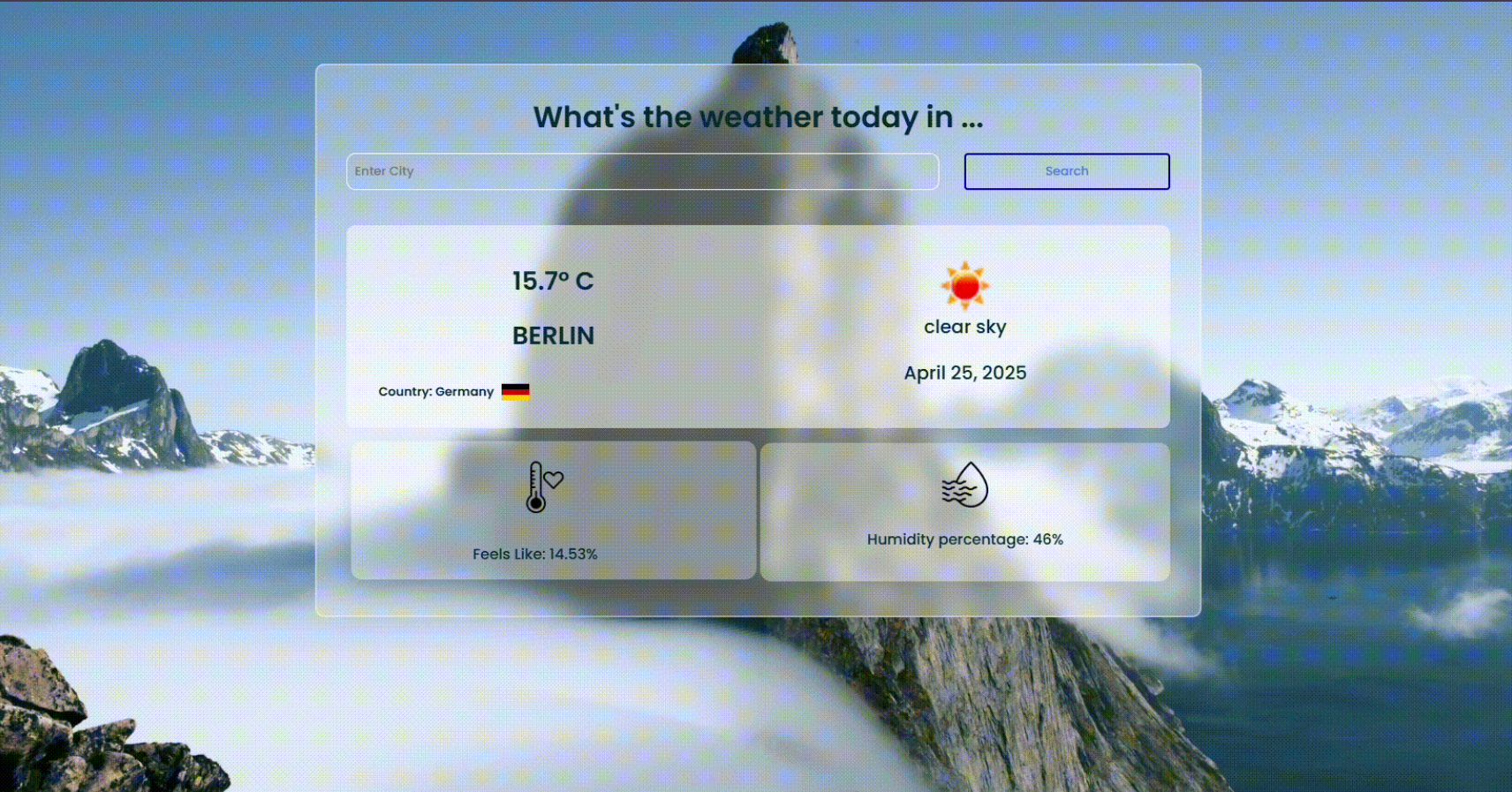Click the German flag icon
1512x792 pixels.
tap(515, 392)
